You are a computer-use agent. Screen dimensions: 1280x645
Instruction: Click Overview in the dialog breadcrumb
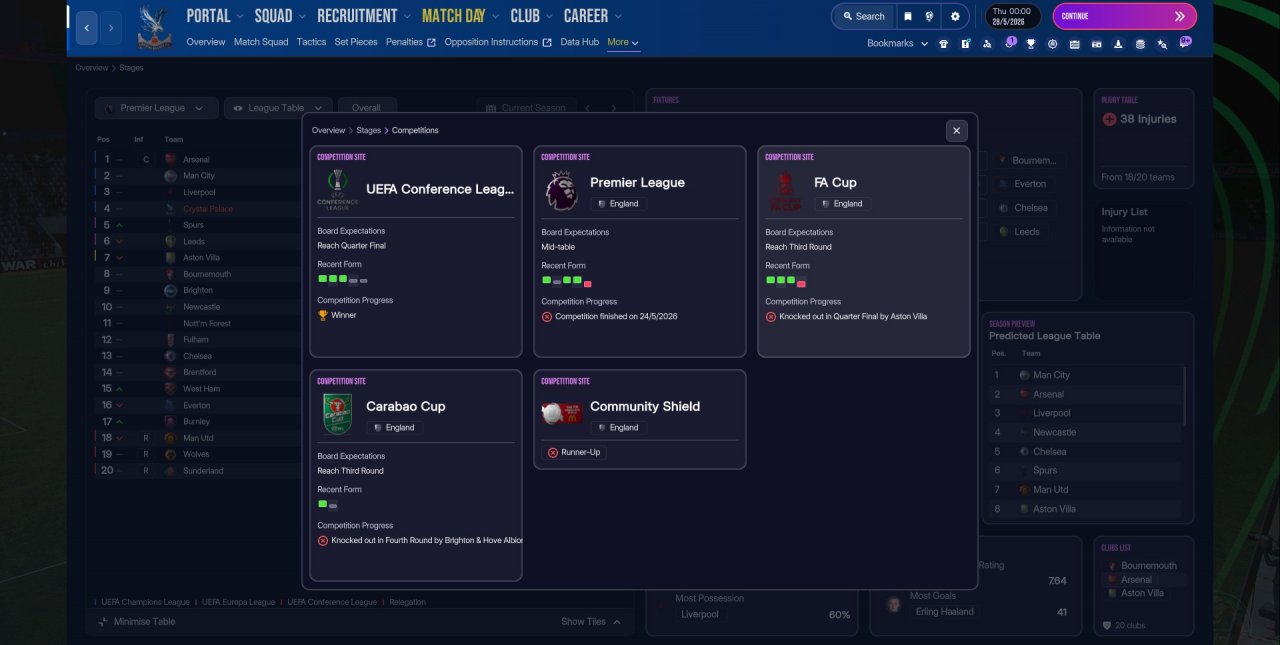328,130
